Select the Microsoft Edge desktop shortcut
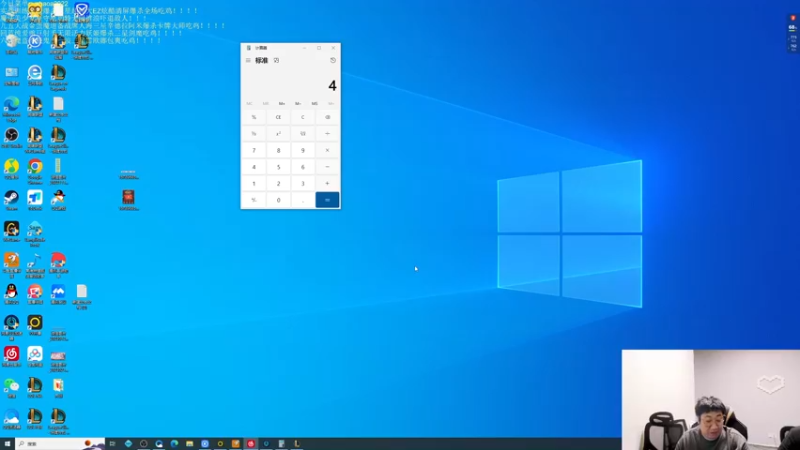Viewport: 800px width, 450px height. (11, 109)
